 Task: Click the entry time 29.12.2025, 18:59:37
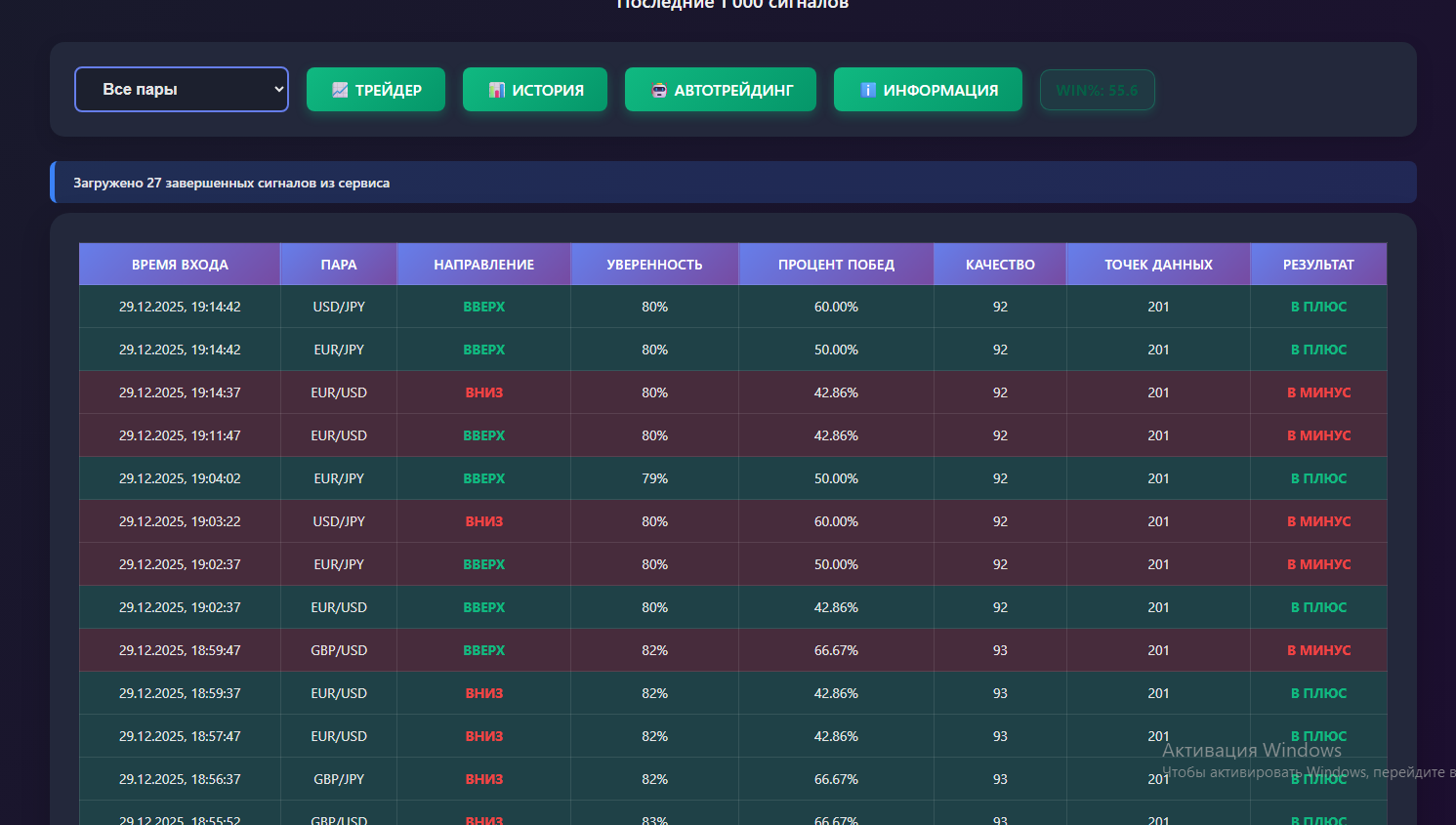[180, 693]
